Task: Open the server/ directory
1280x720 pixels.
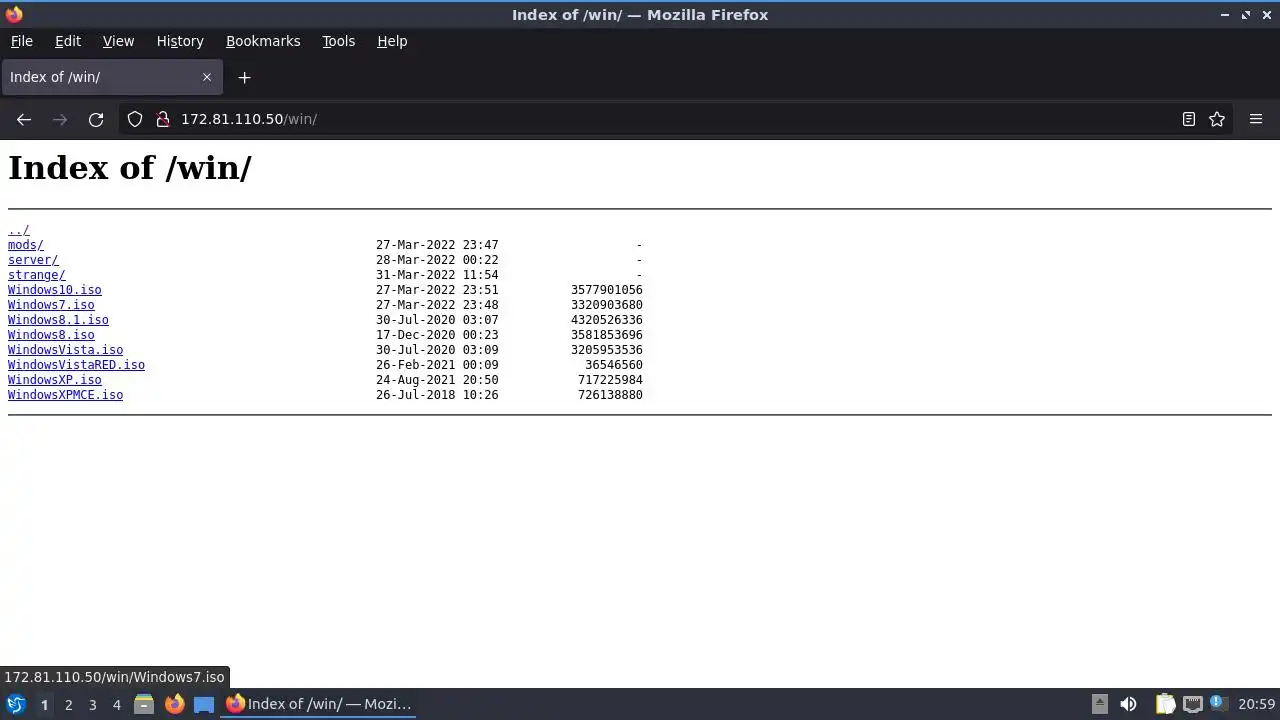Action: click(33, 260)
